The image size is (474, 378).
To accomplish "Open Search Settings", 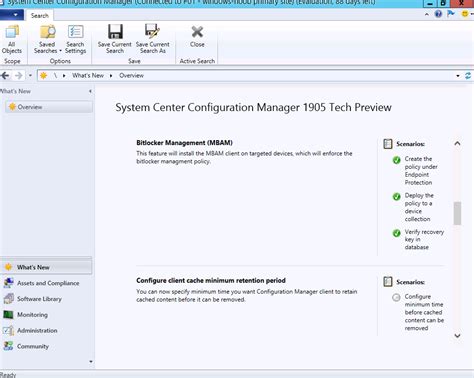I will coord(75,39).
